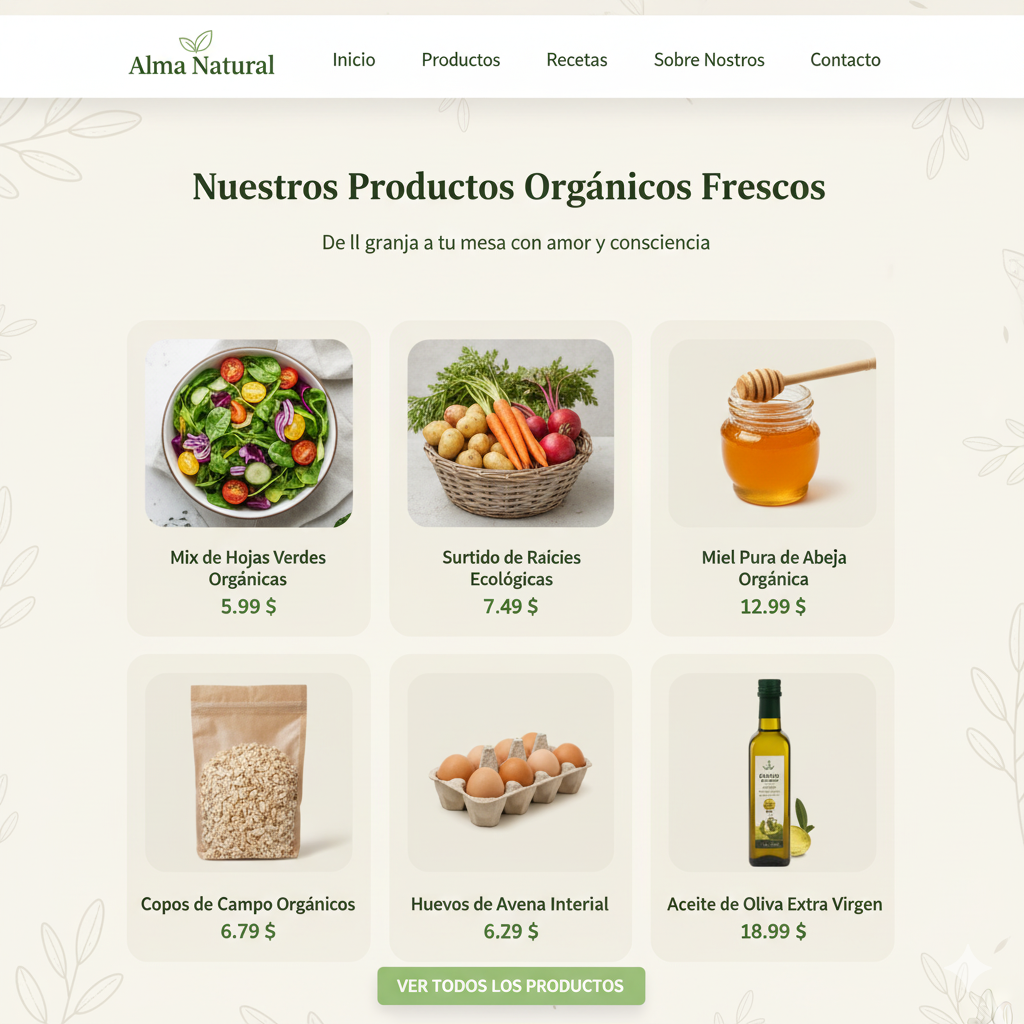Open Mix de Hojas Verdes Orgánicas title

(x=248, y=568)
